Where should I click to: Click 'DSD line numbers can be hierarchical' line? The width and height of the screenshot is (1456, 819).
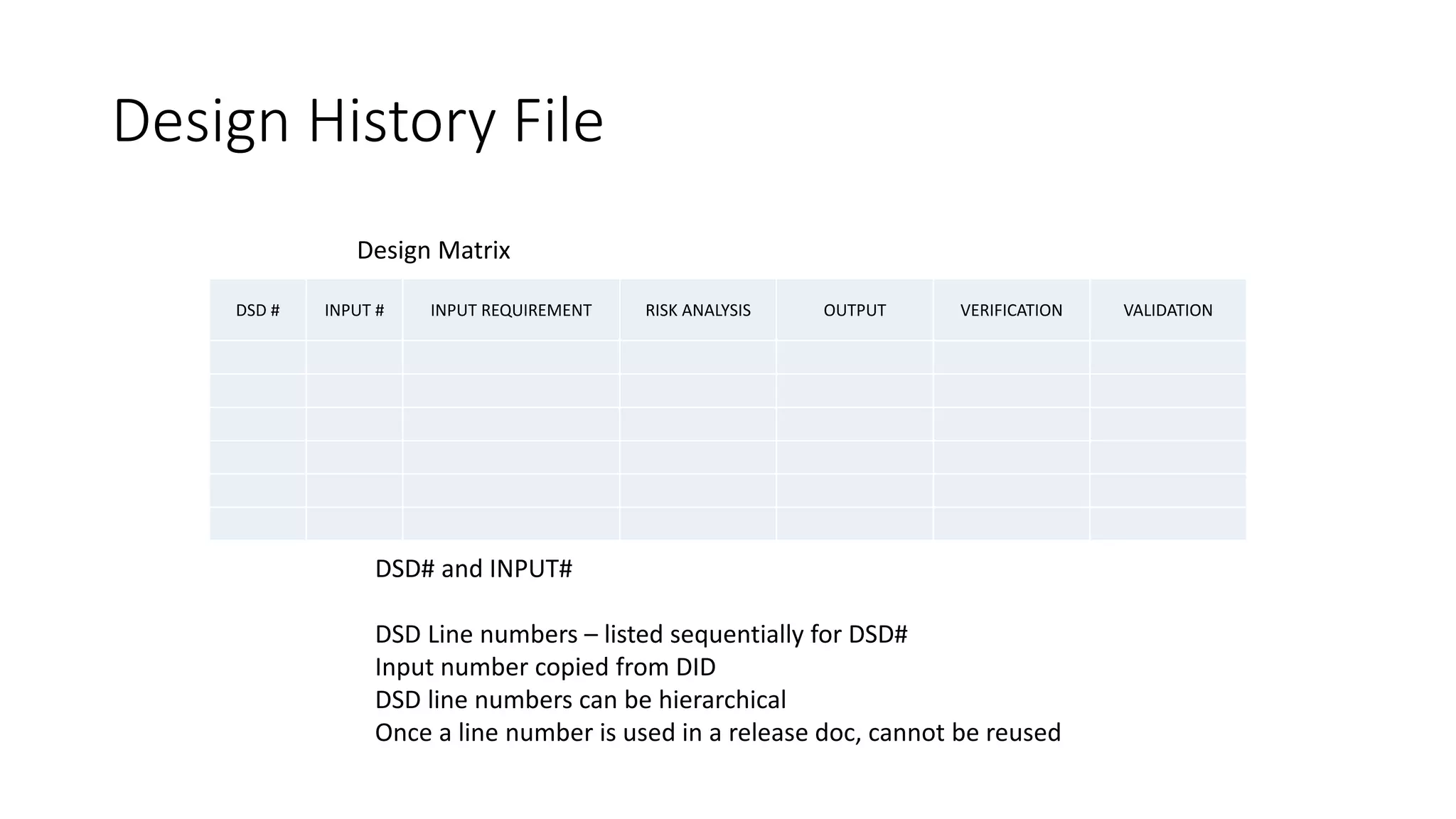pyautogui.click(x=580, y=700)
